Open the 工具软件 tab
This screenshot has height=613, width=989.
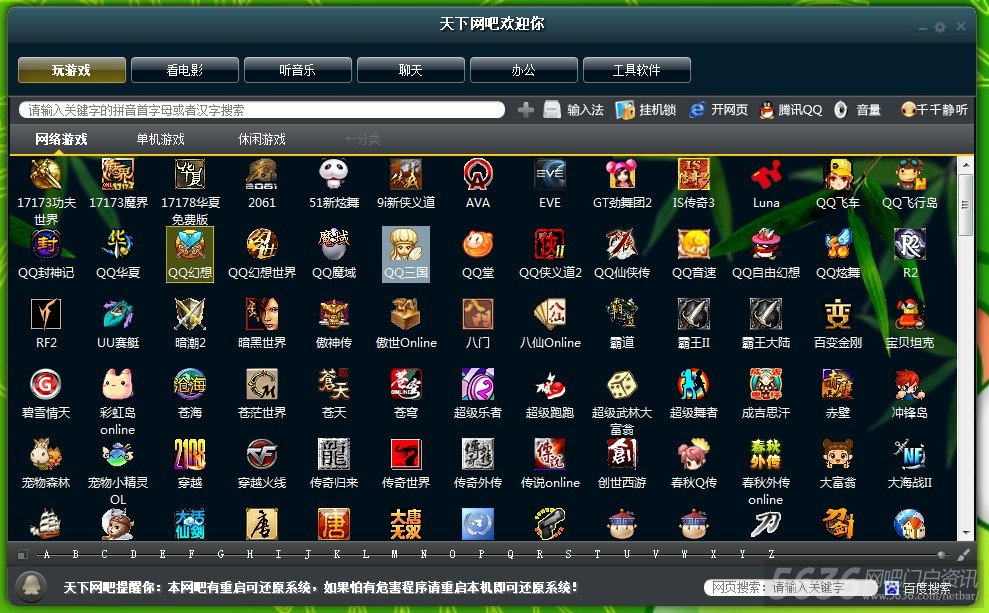point(636,70)
